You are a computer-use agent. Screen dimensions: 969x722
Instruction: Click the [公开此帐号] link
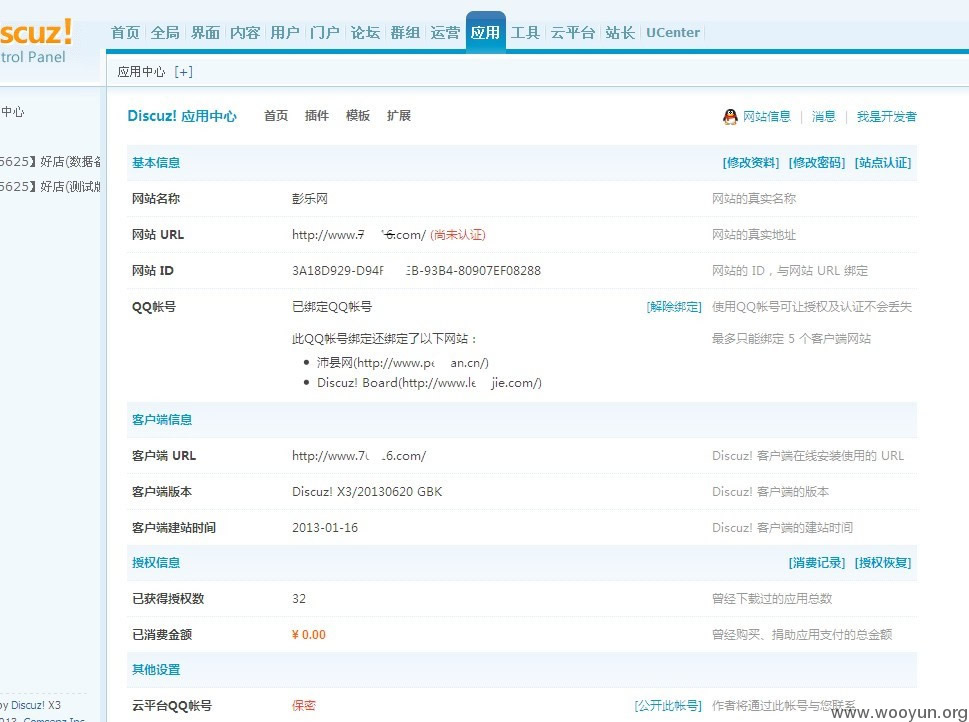(668, 705)
